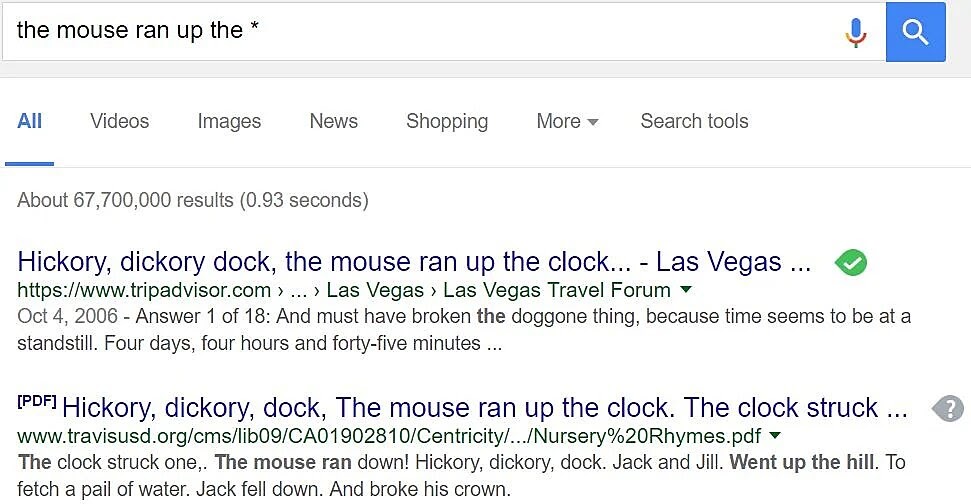
Task: Click the green checkmark beside the Las Vegas result
Action: point(851,263)
